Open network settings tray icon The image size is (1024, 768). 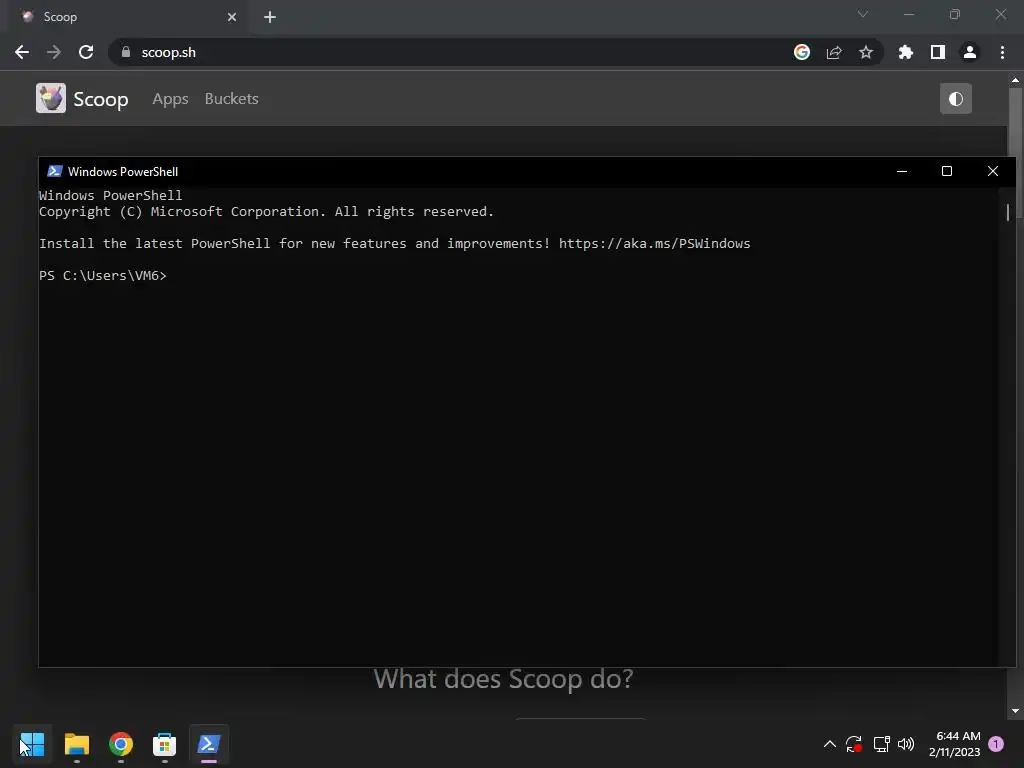coord(882,744)
